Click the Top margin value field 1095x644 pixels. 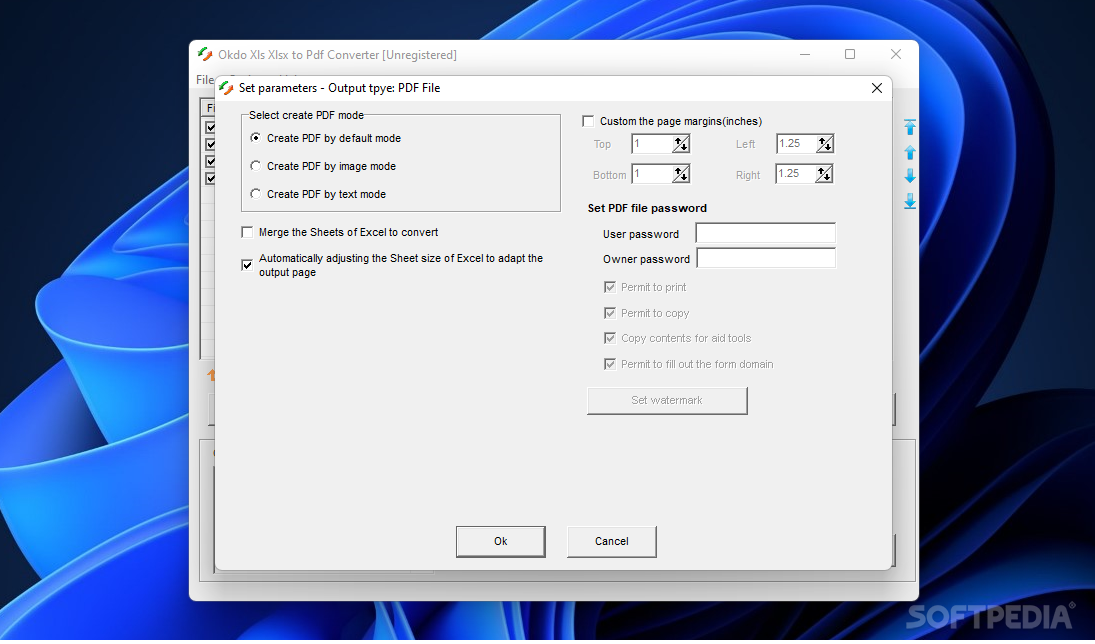652,144
